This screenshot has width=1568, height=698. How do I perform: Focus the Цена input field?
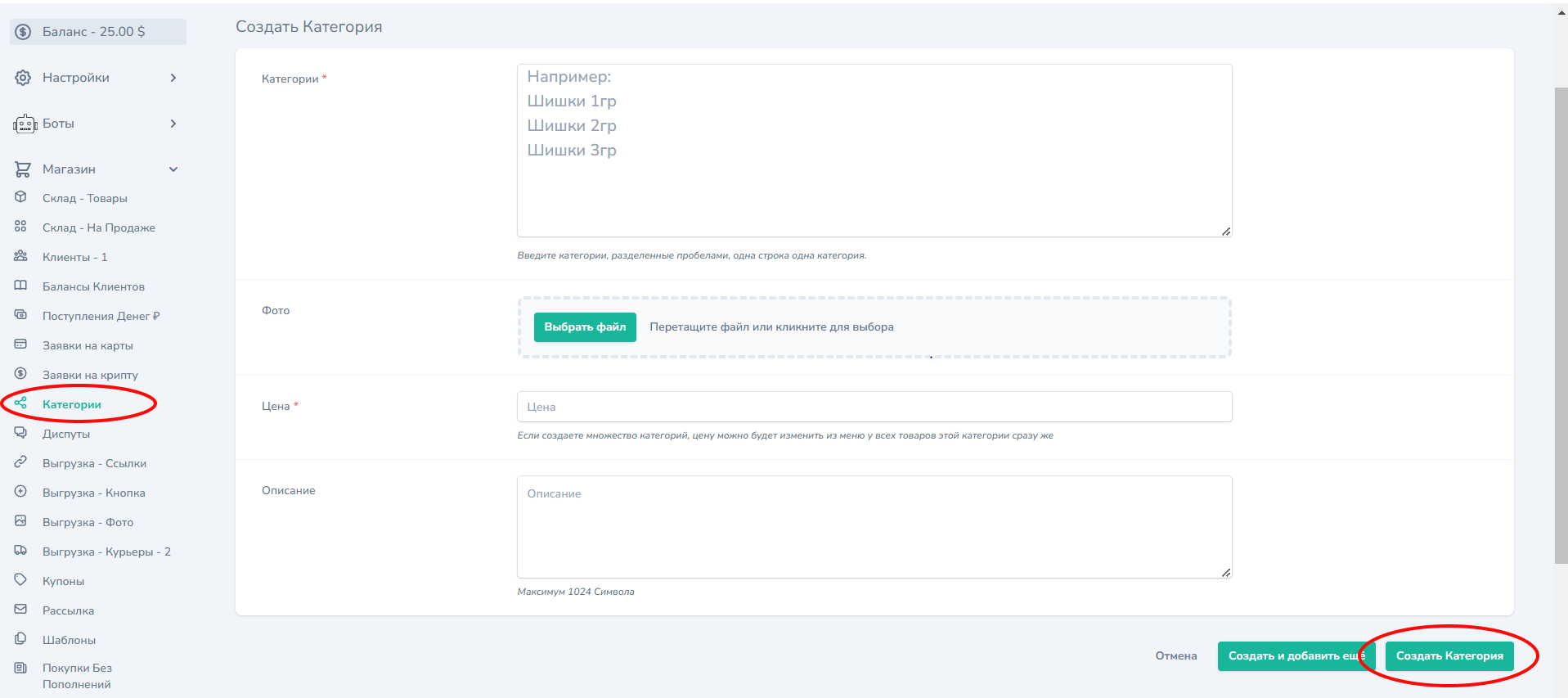click(x=874, y=407)
